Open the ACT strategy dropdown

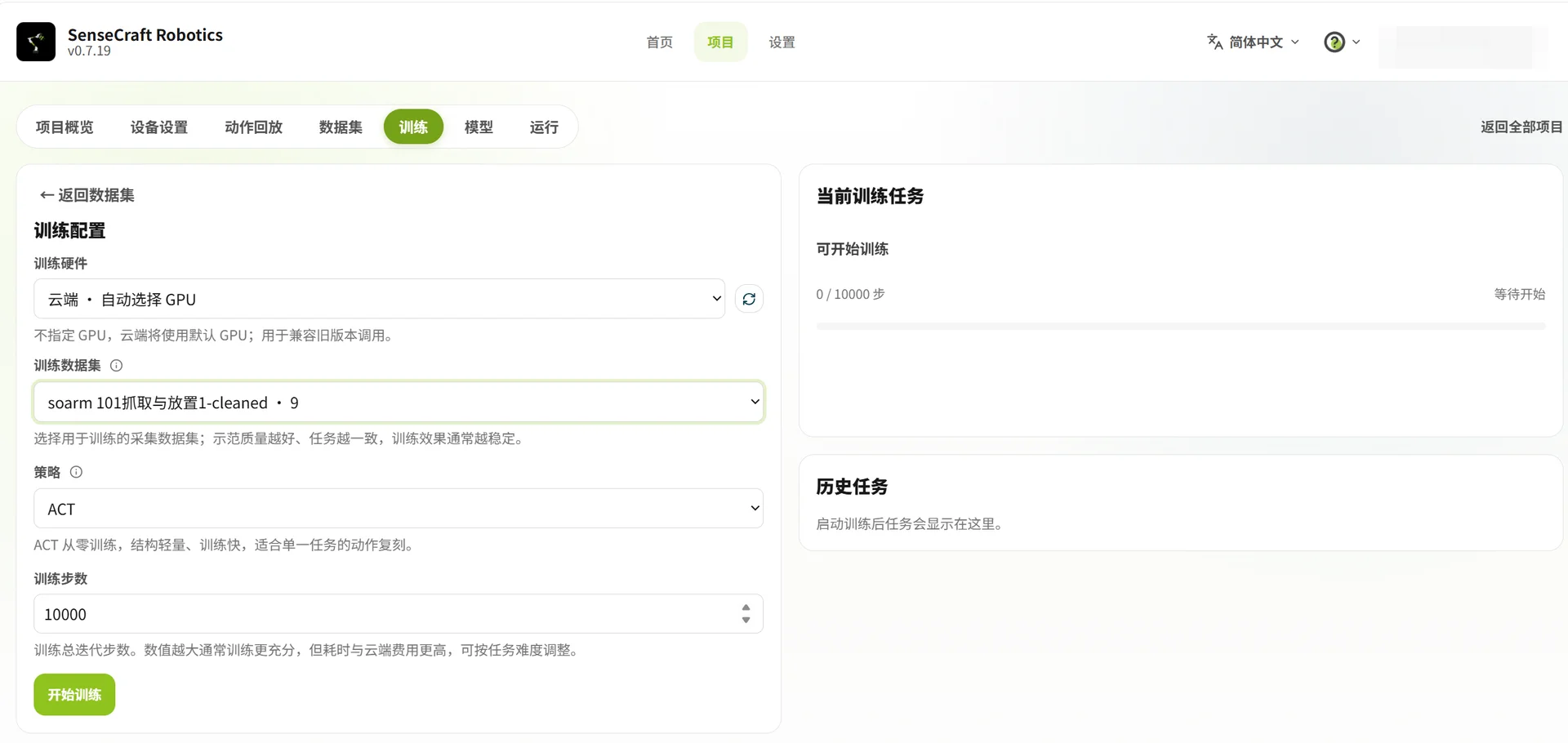399,509
